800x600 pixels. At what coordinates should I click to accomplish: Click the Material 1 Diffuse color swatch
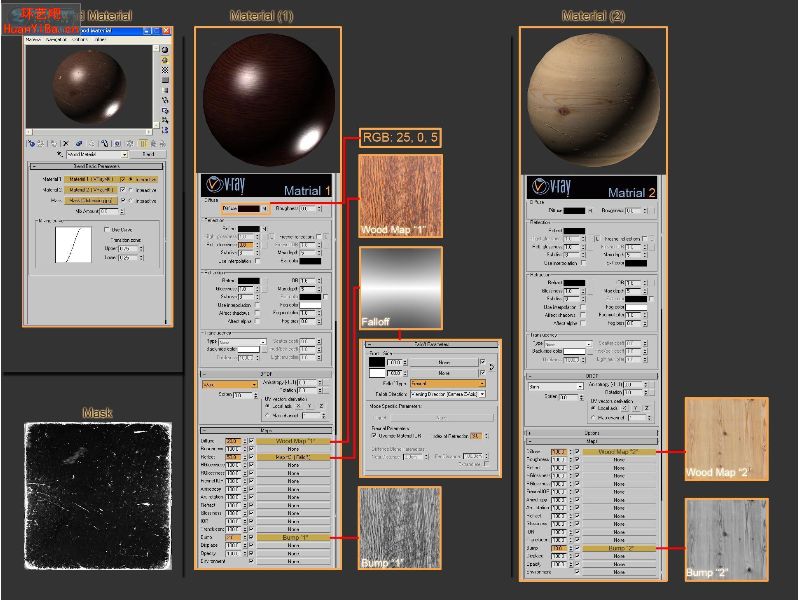tap(249, 209)
